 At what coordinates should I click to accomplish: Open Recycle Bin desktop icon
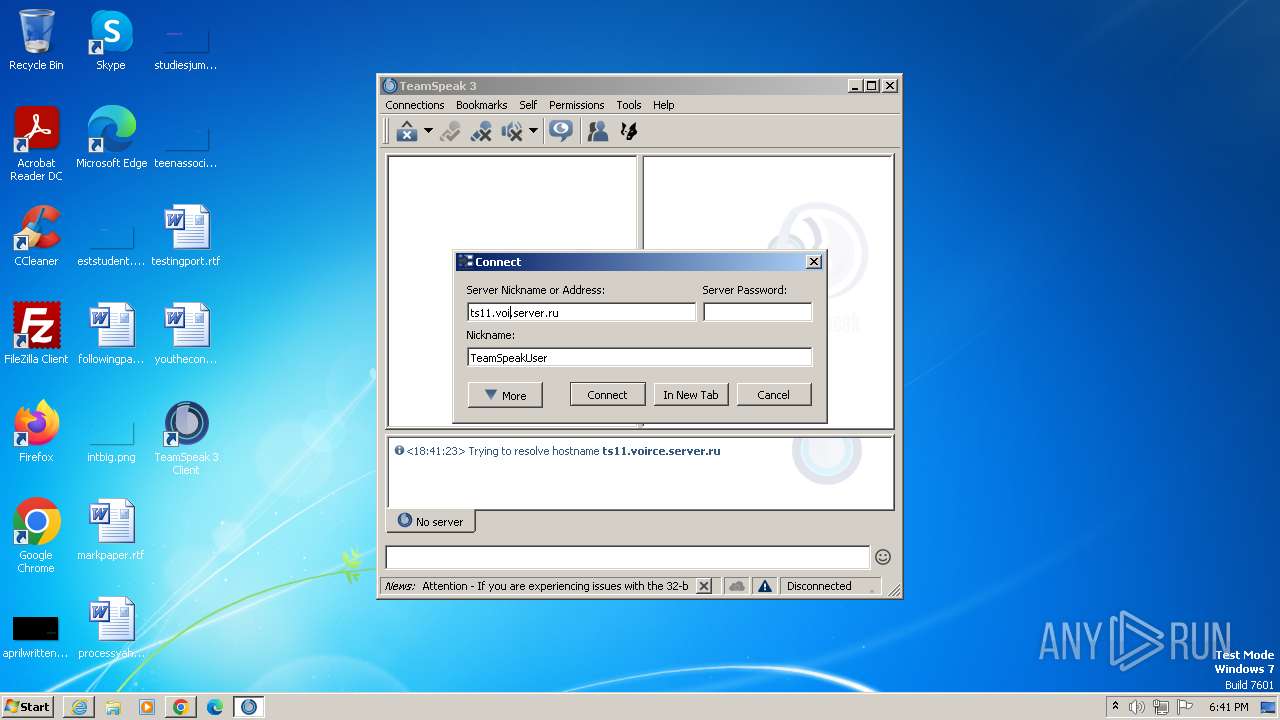pyautogui.click(x=36, y=40)
